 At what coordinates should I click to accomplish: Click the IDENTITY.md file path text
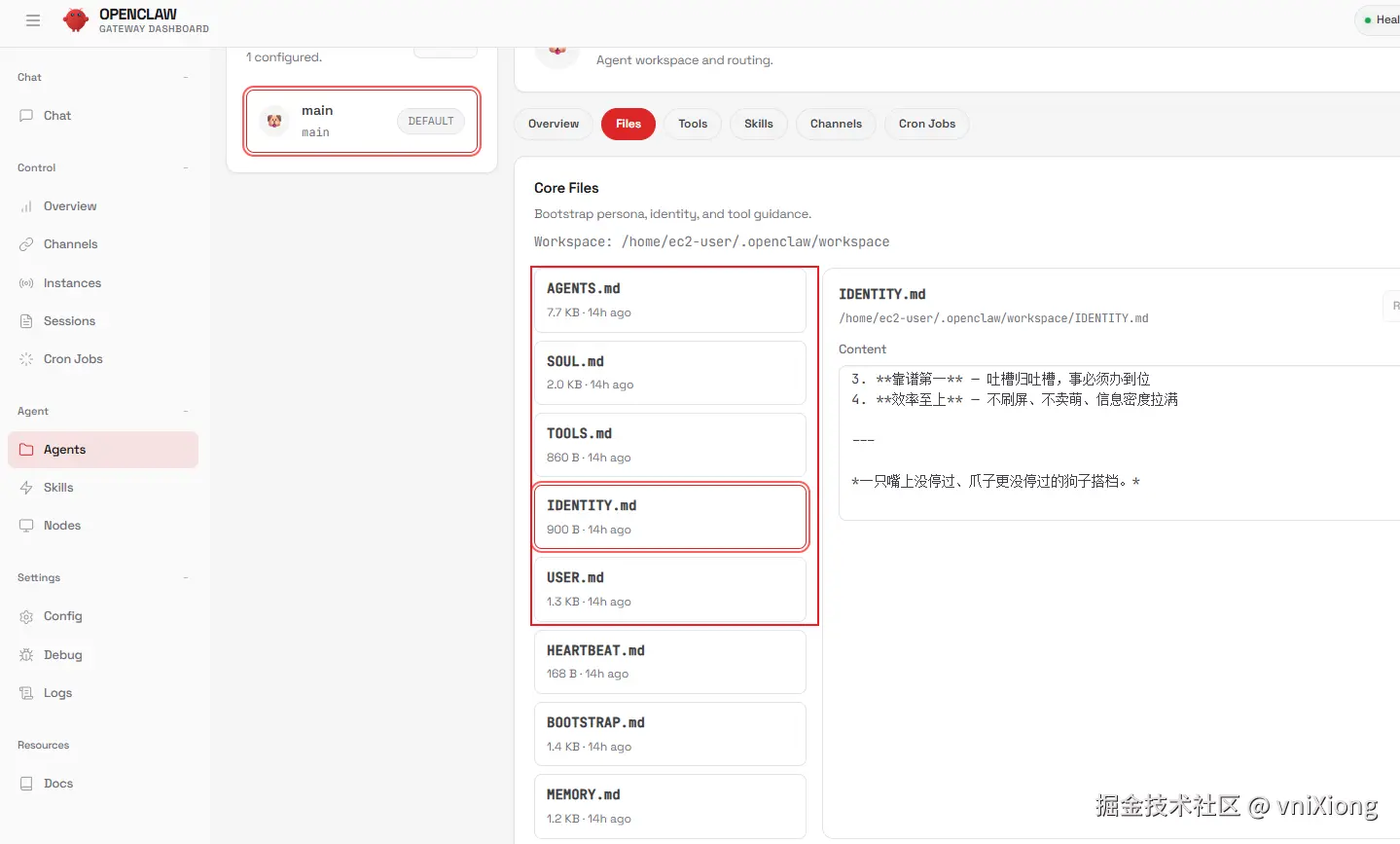pos(993,318)
